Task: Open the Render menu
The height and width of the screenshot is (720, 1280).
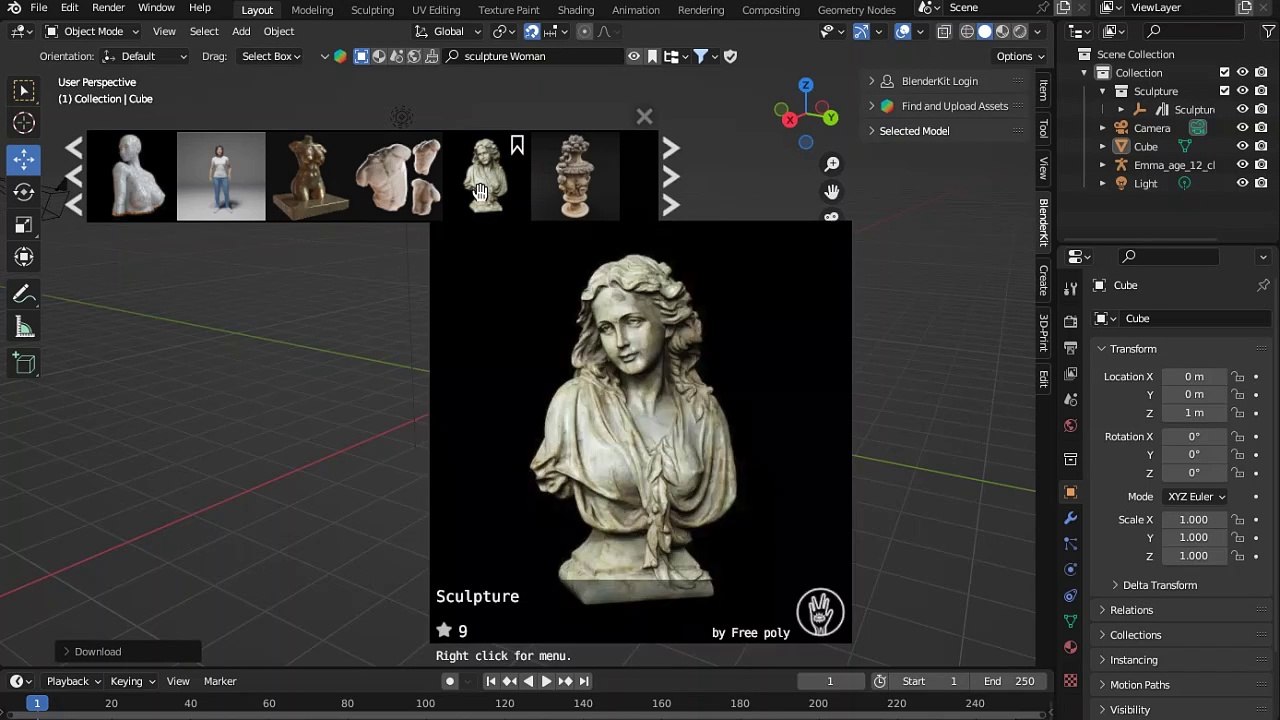Action: pyautogui.click(x=108, y=8)
